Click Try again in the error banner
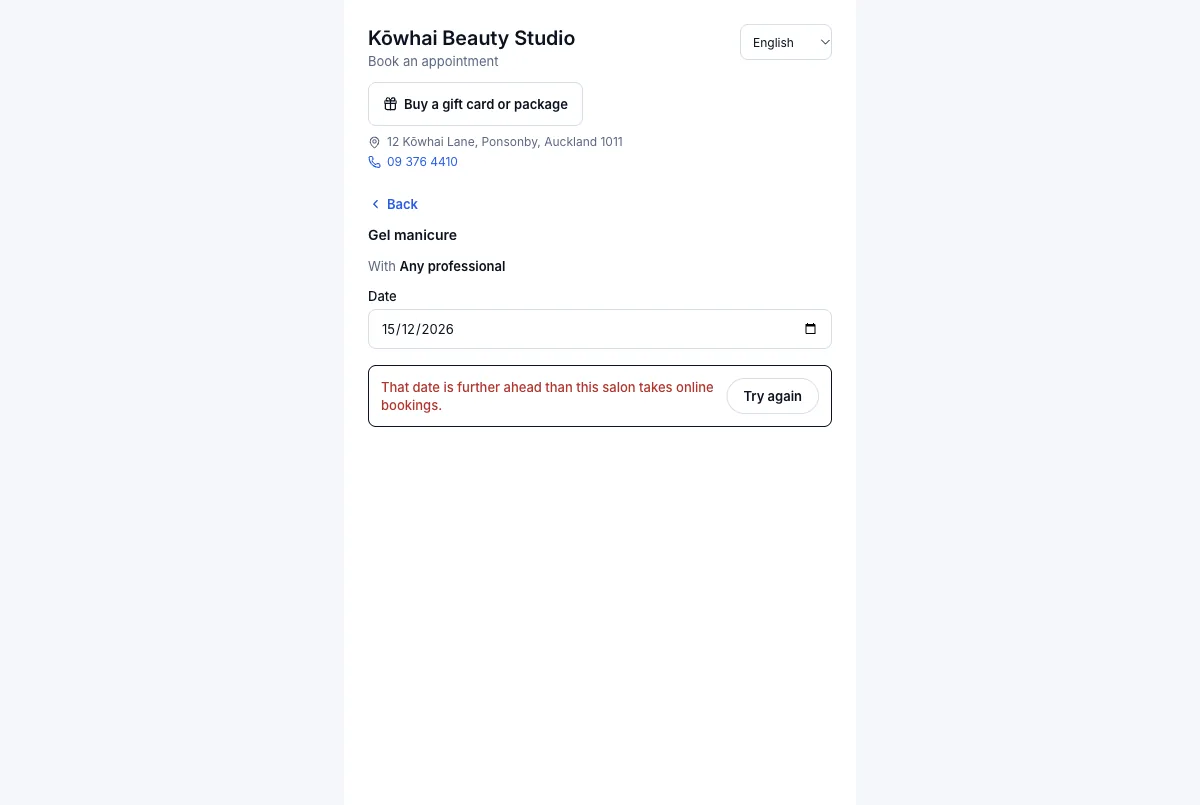1200x805 pixels. (x=772, y=396)
